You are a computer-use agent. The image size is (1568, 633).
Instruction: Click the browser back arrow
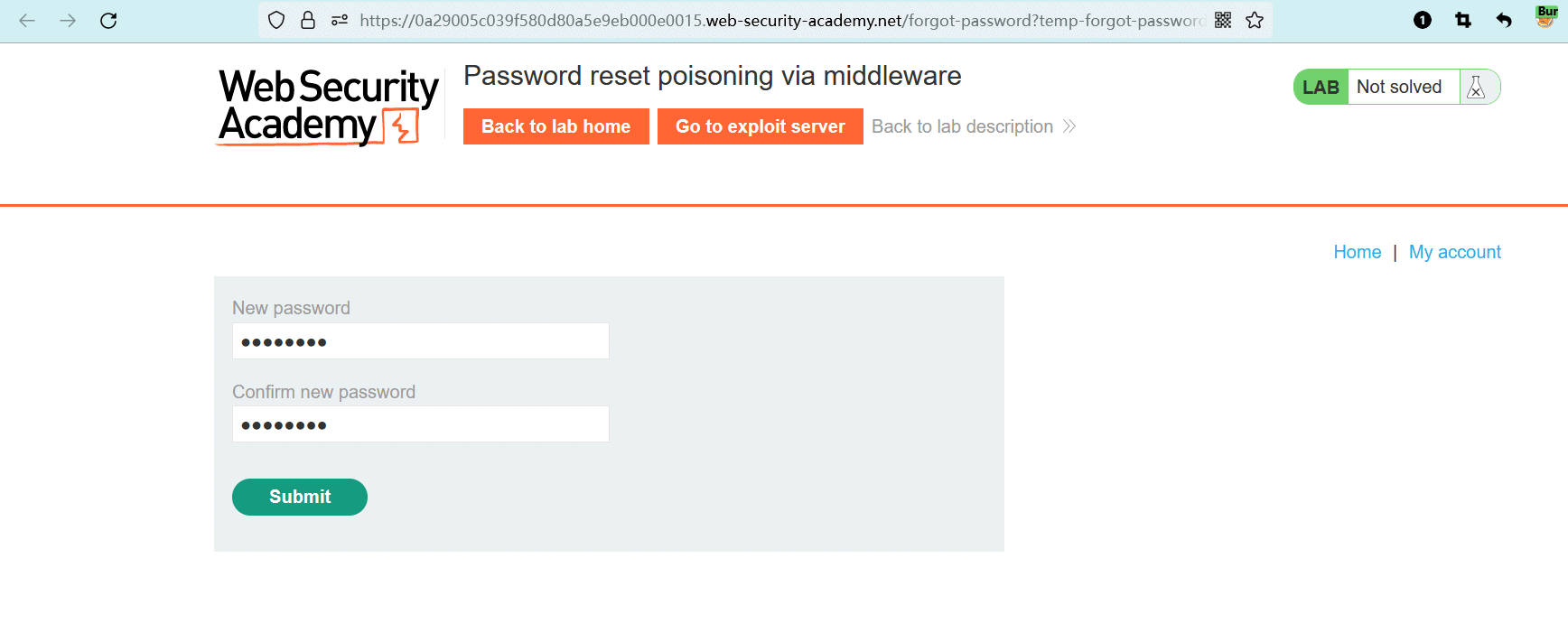point(27,21)
